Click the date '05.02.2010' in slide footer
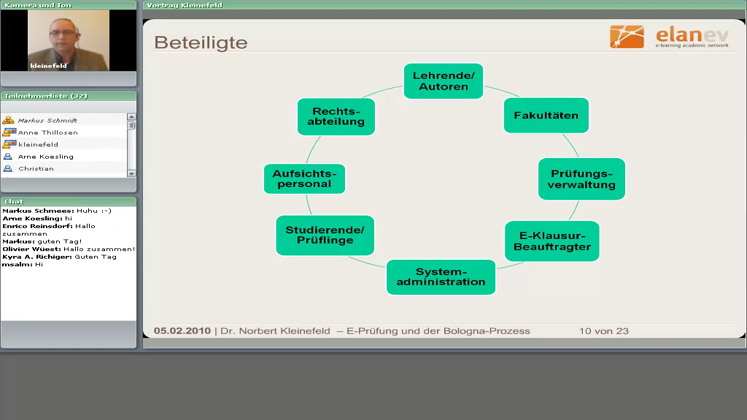The width and height of the screenshot is (747, 420). (182, 330)
